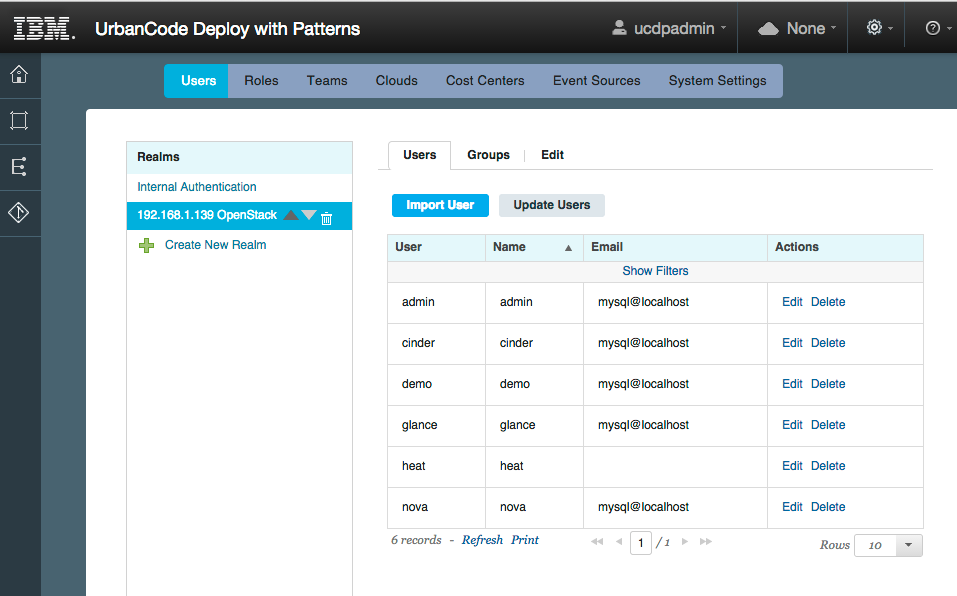Viewport: 957px width, 596px height.
Task: Delete the nova user
Action: click(828, 507)
